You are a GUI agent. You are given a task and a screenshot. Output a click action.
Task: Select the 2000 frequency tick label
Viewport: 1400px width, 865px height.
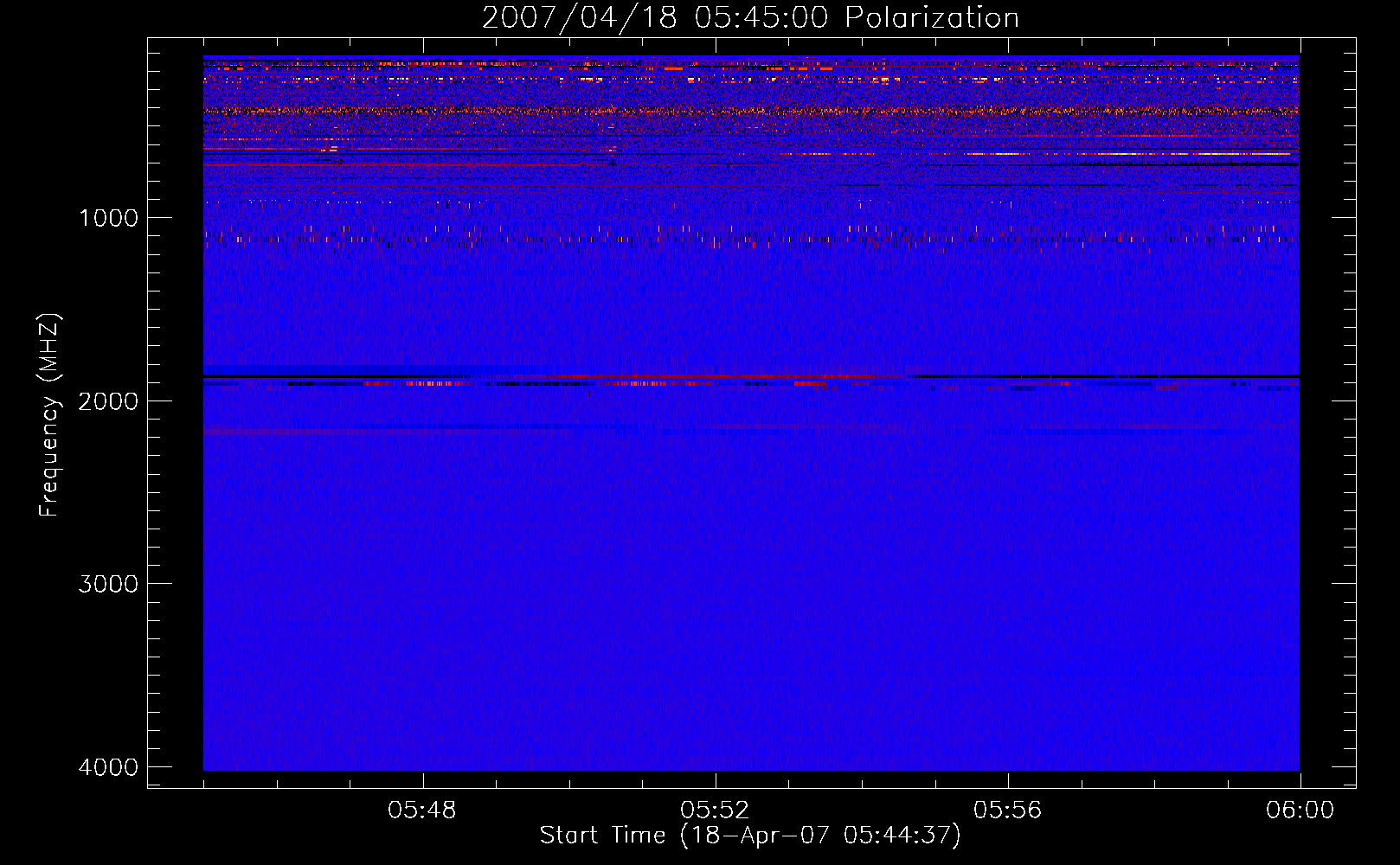[108, 400]
